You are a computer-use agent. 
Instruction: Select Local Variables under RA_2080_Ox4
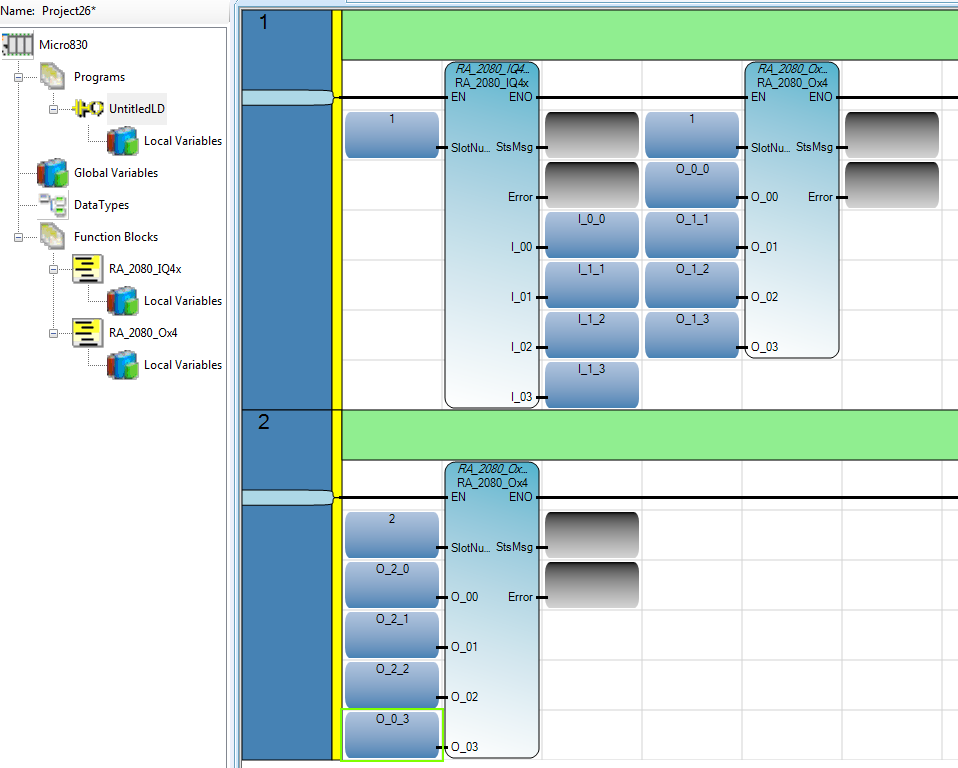(x=182, y=365)
